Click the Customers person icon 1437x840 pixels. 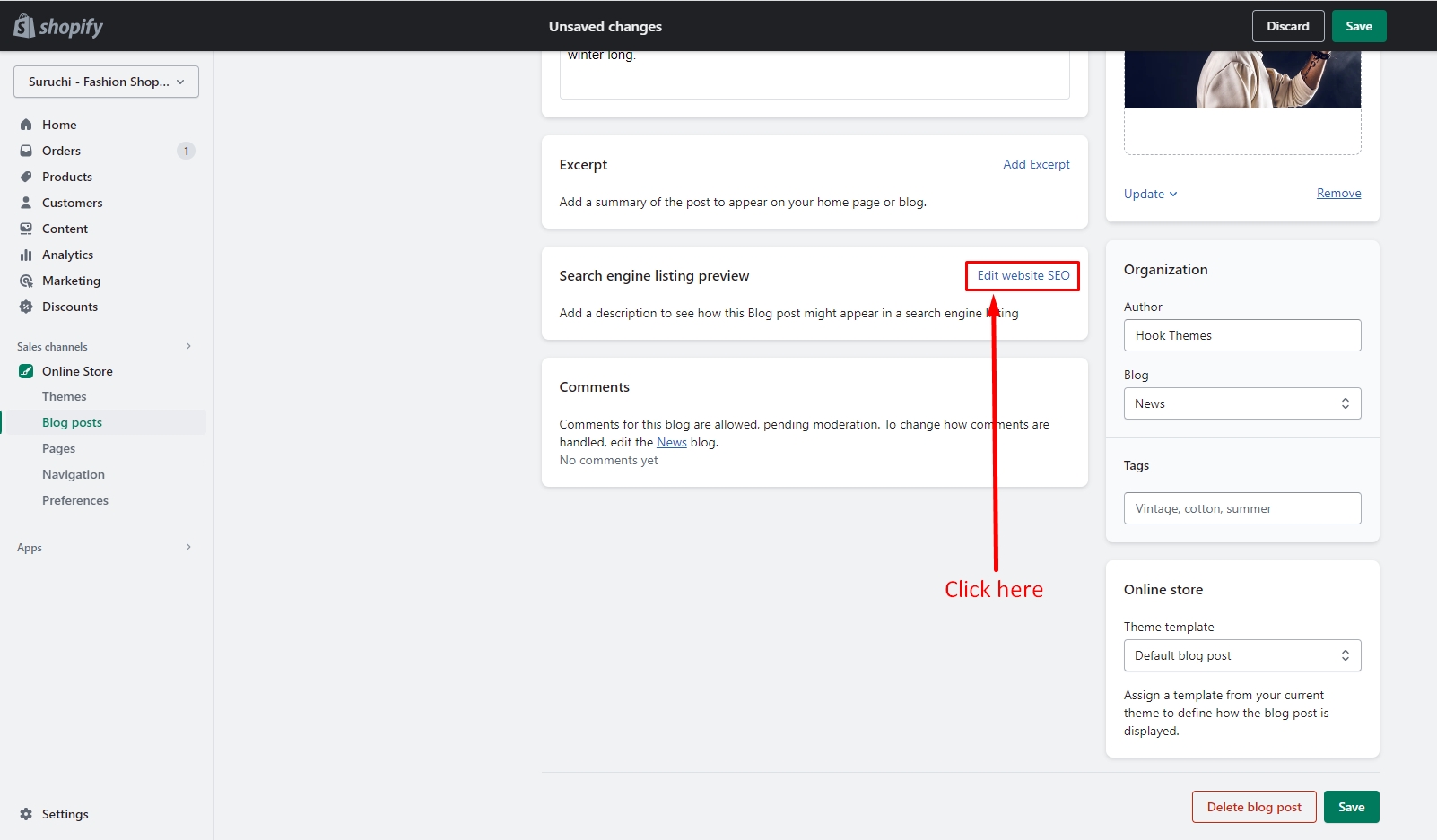click(x=26, y=203)
